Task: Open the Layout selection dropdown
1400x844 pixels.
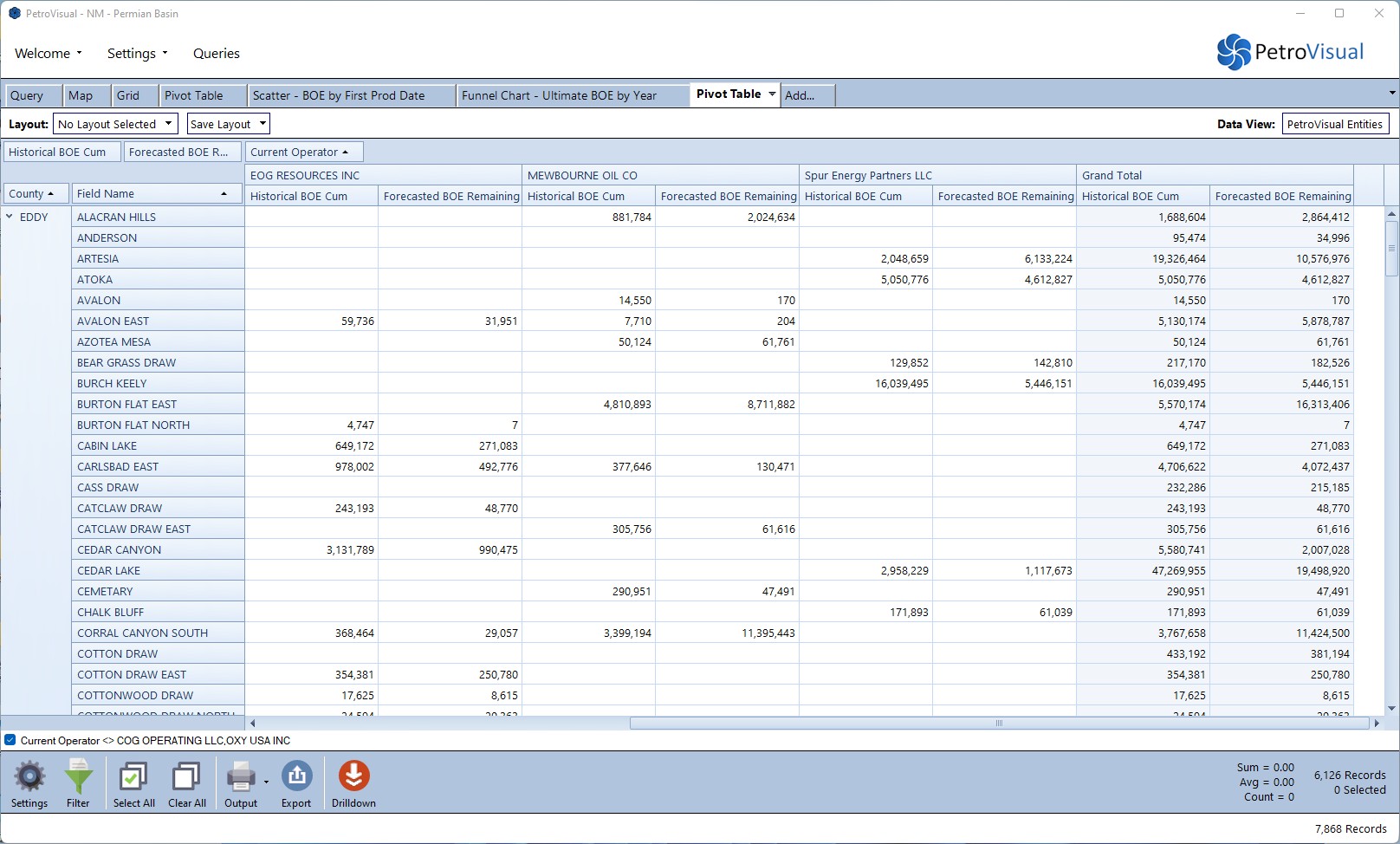Action: (115, 124)
